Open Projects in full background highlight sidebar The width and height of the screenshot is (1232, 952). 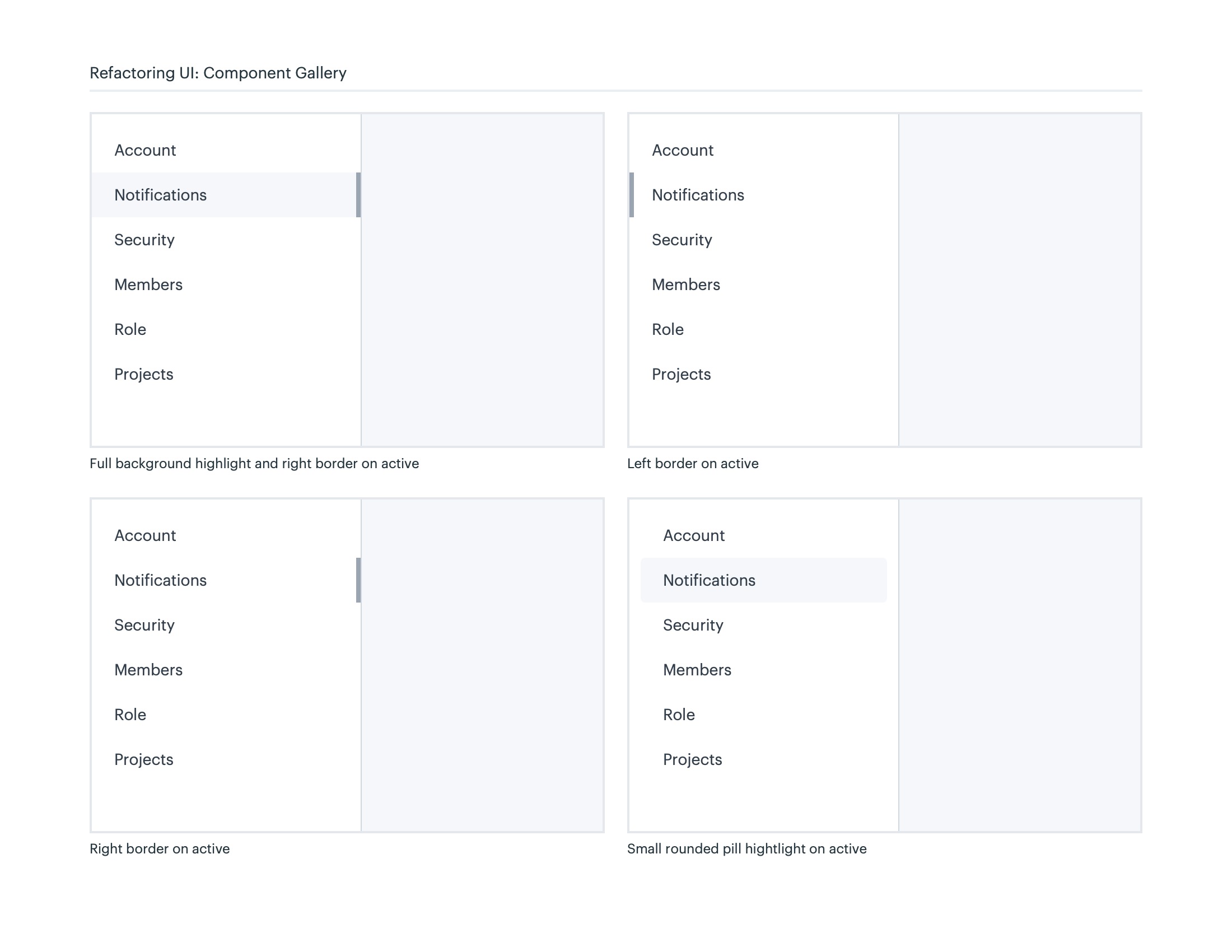click(144, 375)
